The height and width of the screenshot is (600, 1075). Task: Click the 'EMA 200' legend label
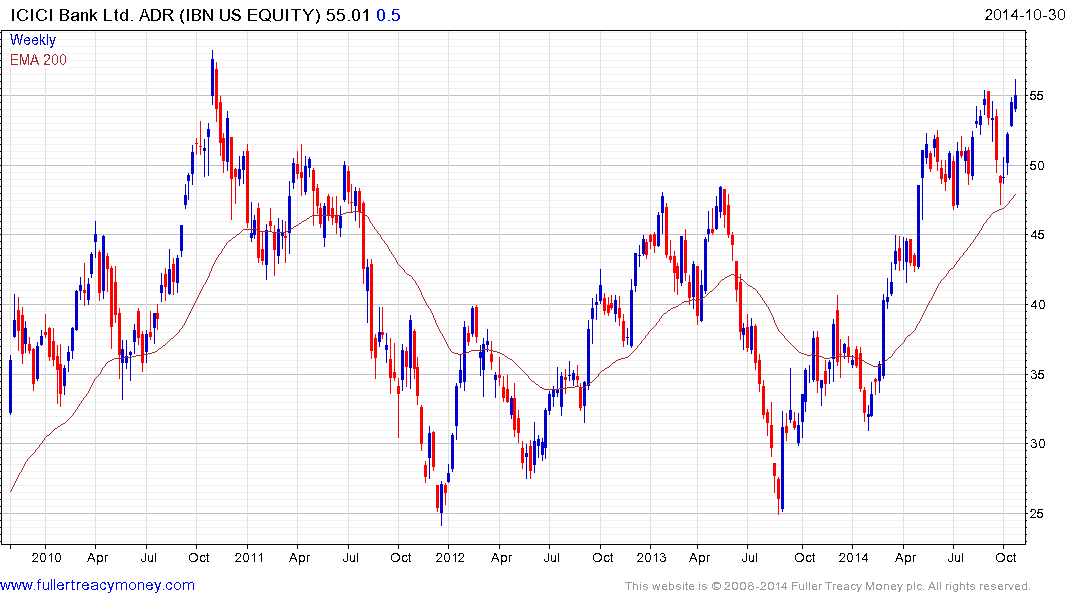point(38,60)
